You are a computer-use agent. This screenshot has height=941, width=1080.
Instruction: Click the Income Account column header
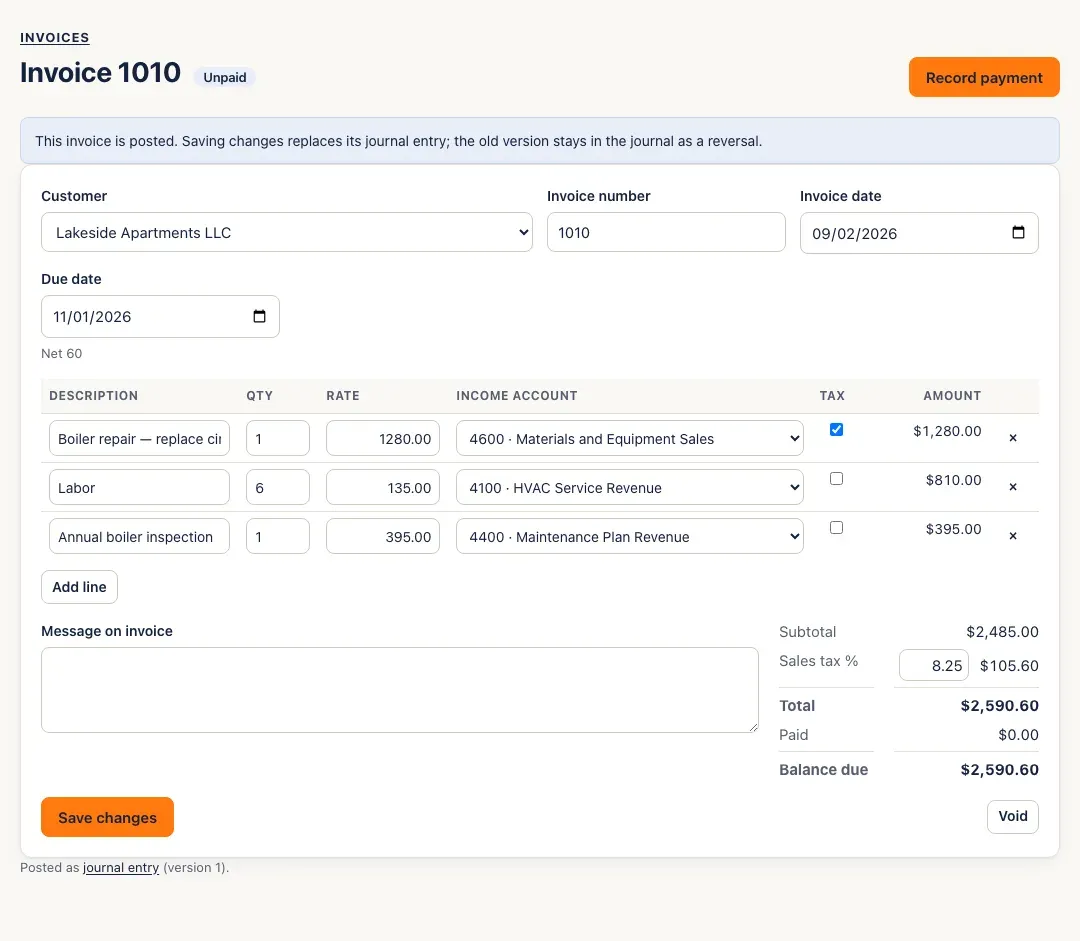point(517,395)
